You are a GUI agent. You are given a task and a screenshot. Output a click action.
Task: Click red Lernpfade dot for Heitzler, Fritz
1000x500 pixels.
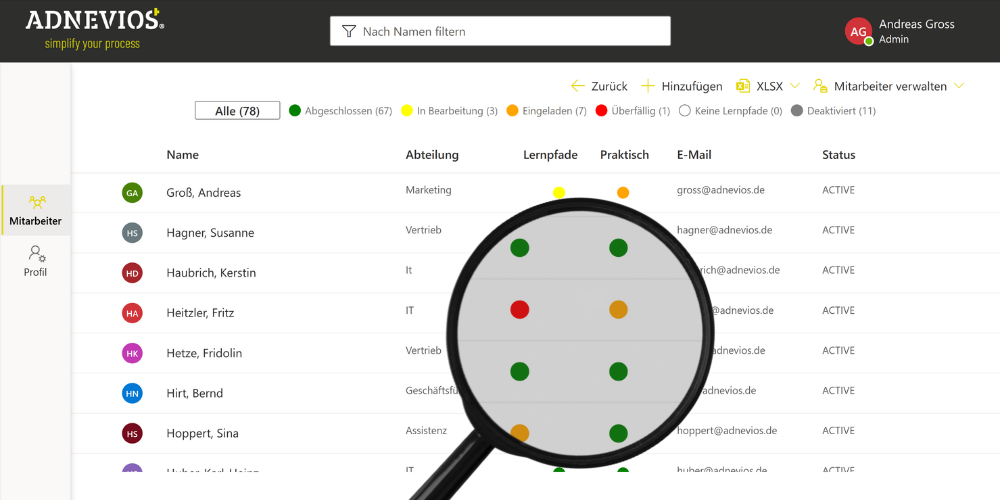coord(519,310)
